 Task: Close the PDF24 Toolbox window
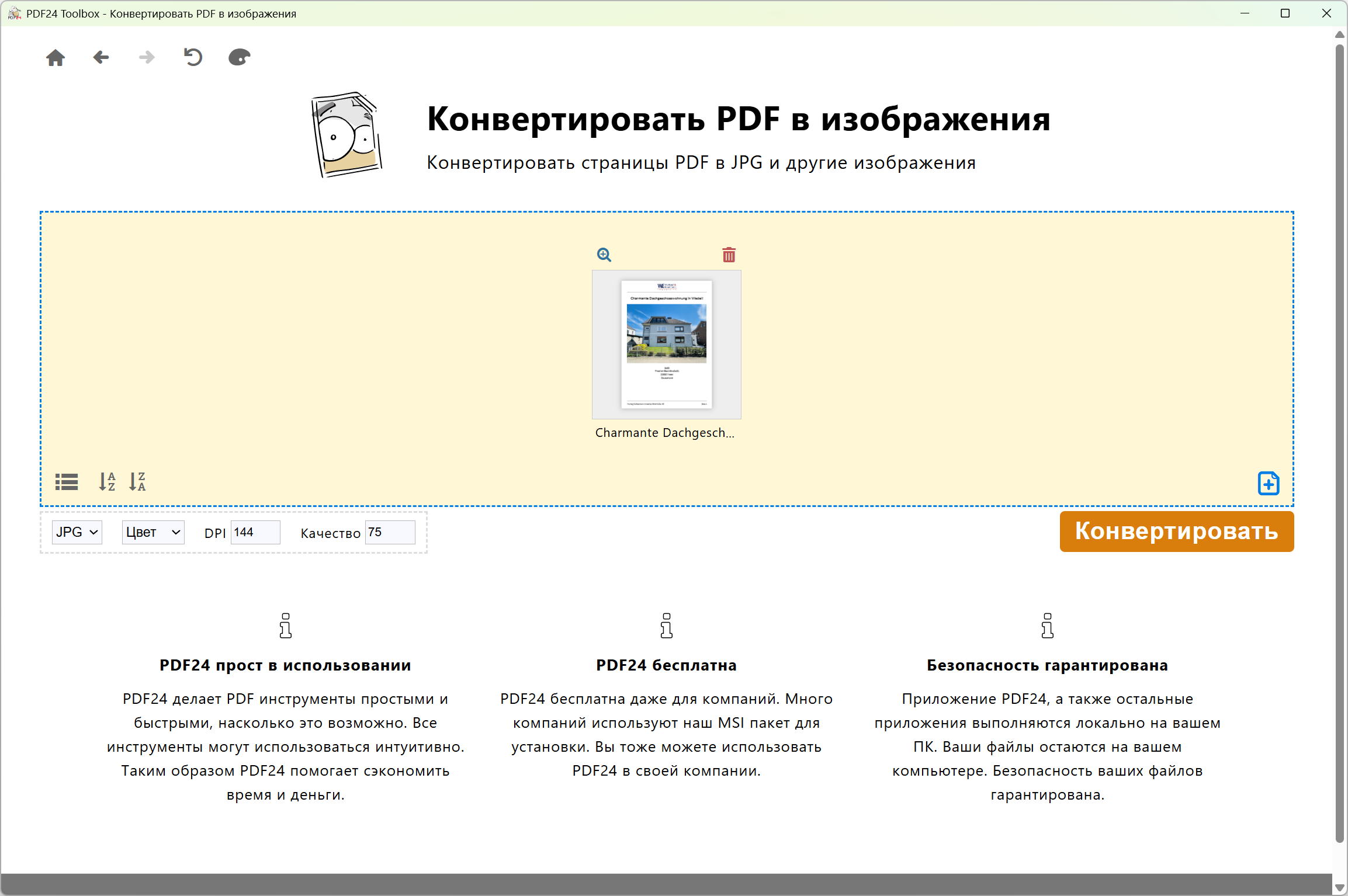[x=1326, y=13]
